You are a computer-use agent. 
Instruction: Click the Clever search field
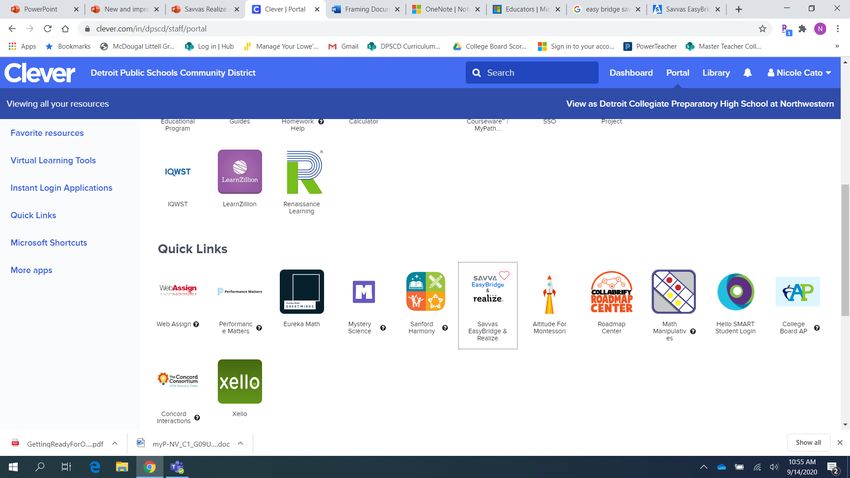[532, 73]
